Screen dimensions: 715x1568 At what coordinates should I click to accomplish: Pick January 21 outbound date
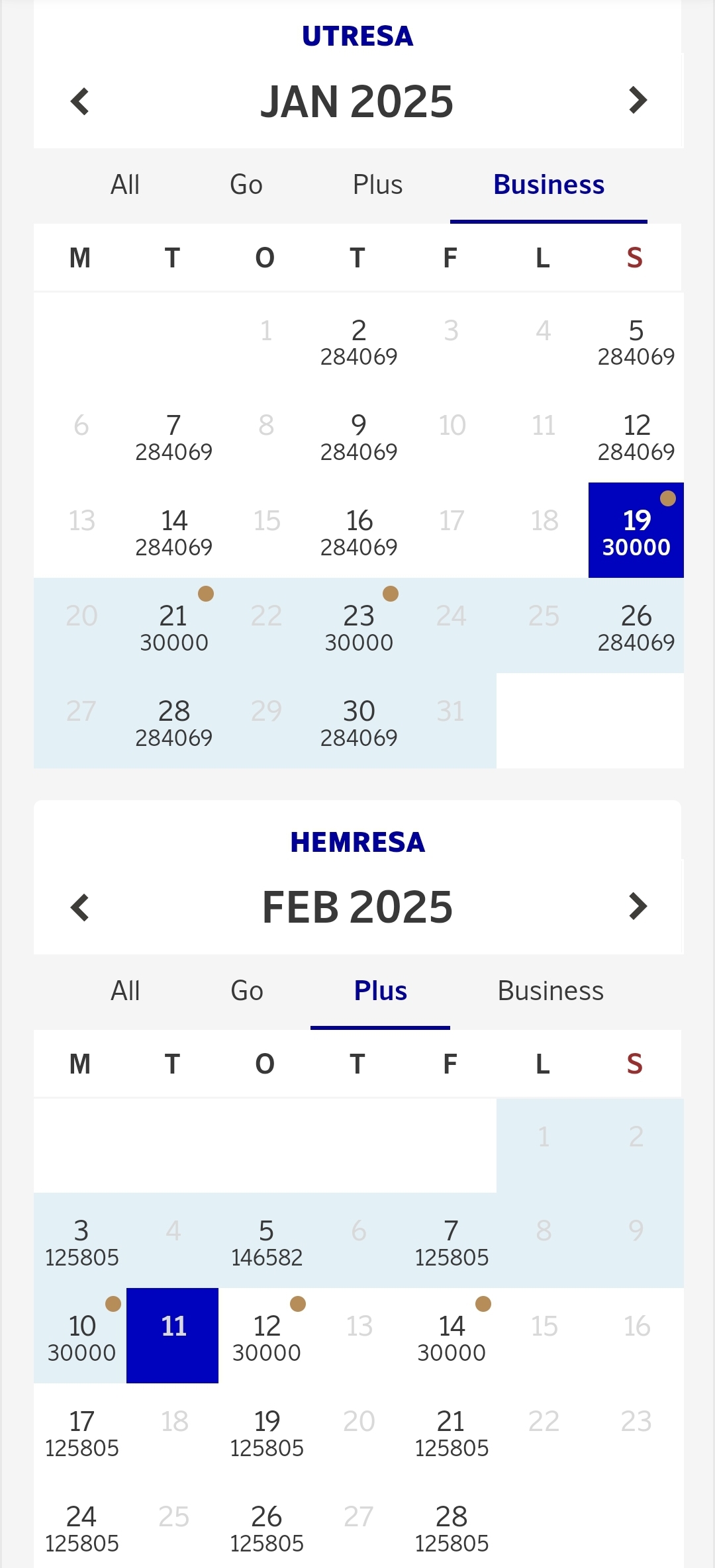tap(173, 626)
